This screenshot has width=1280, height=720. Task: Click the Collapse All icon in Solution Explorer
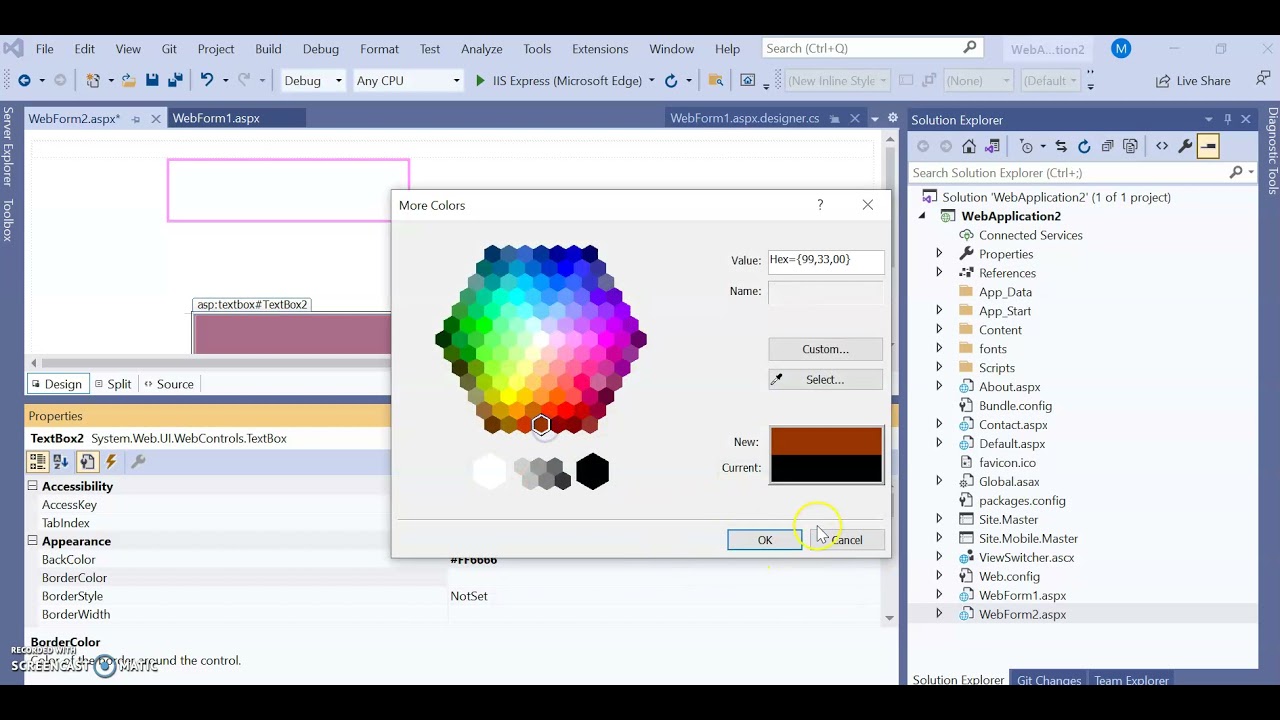click(x=1107, y=147)
